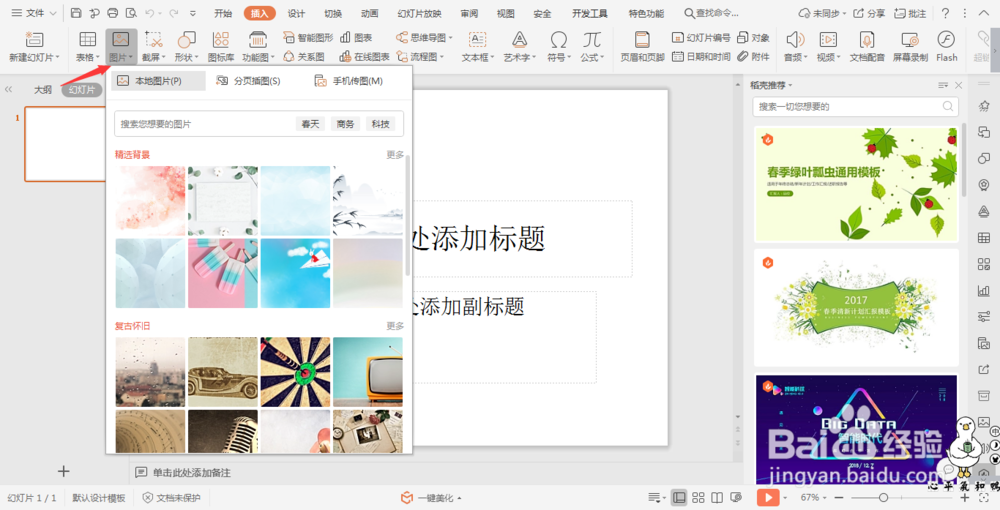Click 分享 share button
Viewport: 1000px width, 510px height.
[869, 13]
